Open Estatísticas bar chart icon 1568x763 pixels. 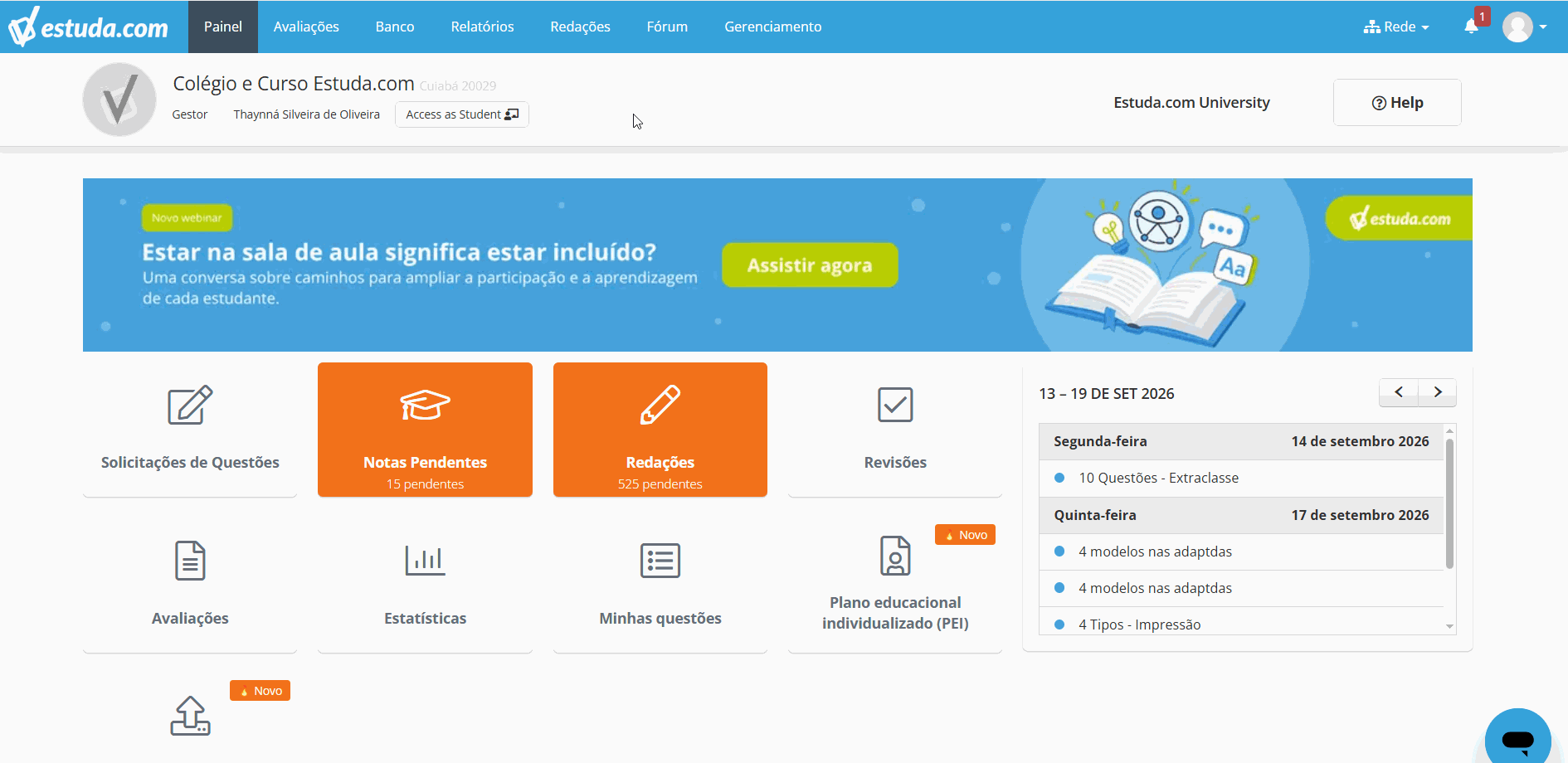pos(425,561)
